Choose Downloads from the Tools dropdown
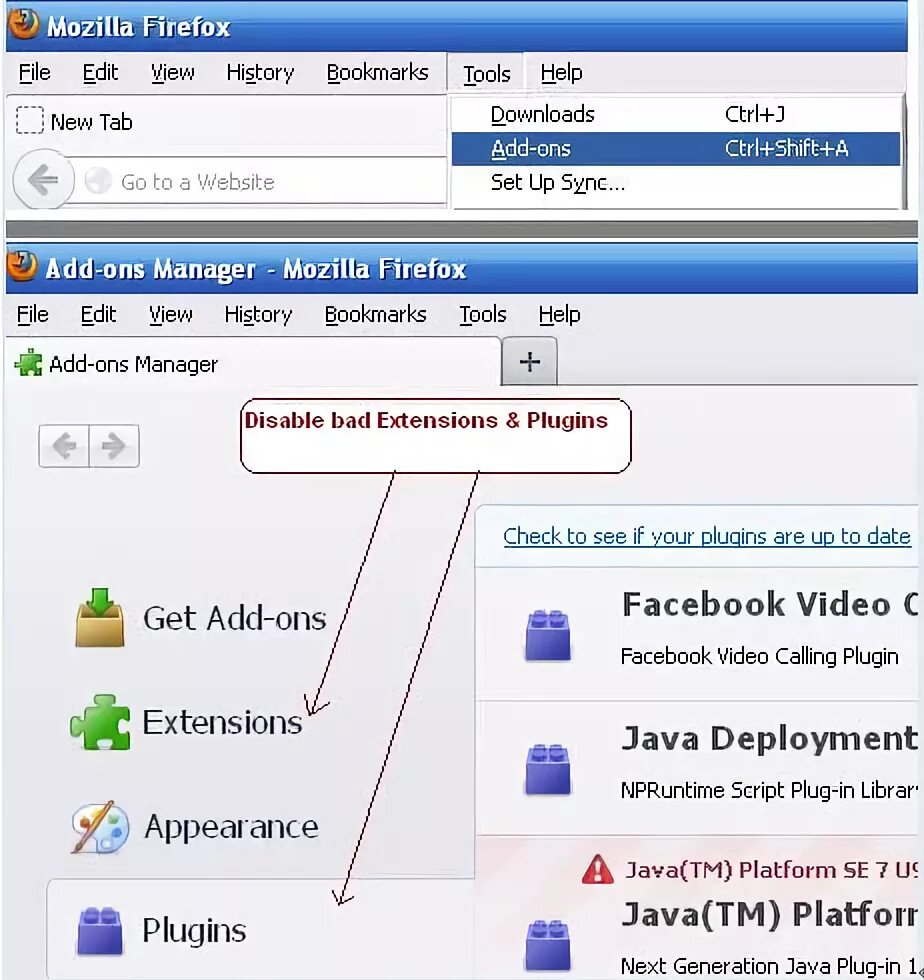 point(676,114)
